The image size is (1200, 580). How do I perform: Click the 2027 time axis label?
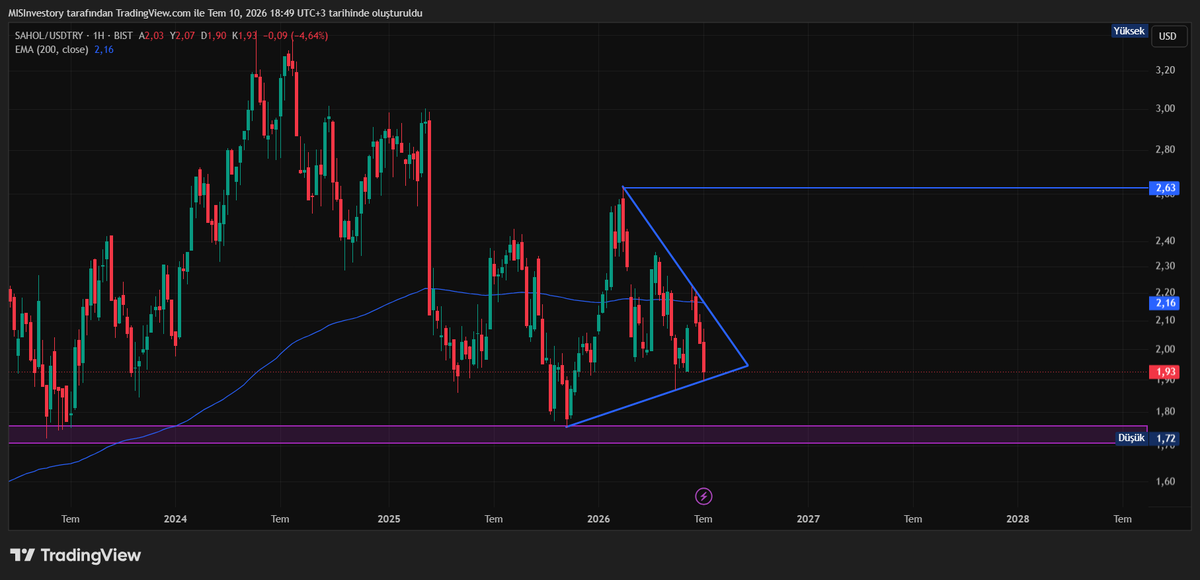point(808,519)
